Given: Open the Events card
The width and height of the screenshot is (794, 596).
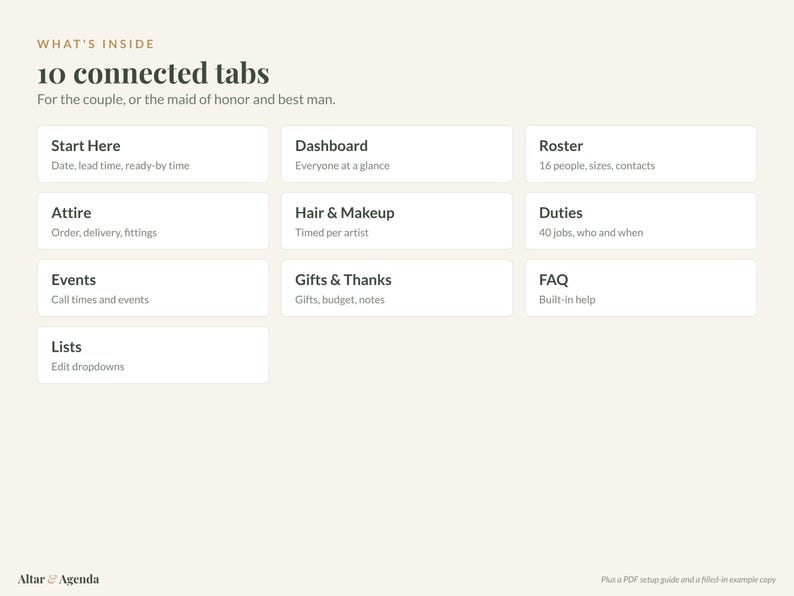Looking at the screenshot, I should [153, 288].
